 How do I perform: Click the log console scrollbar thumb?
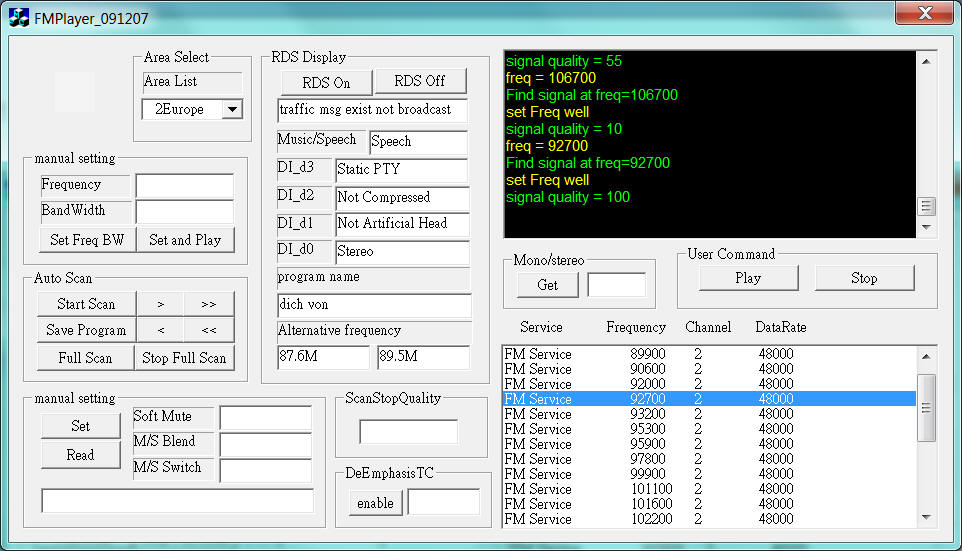click(926, 206)
